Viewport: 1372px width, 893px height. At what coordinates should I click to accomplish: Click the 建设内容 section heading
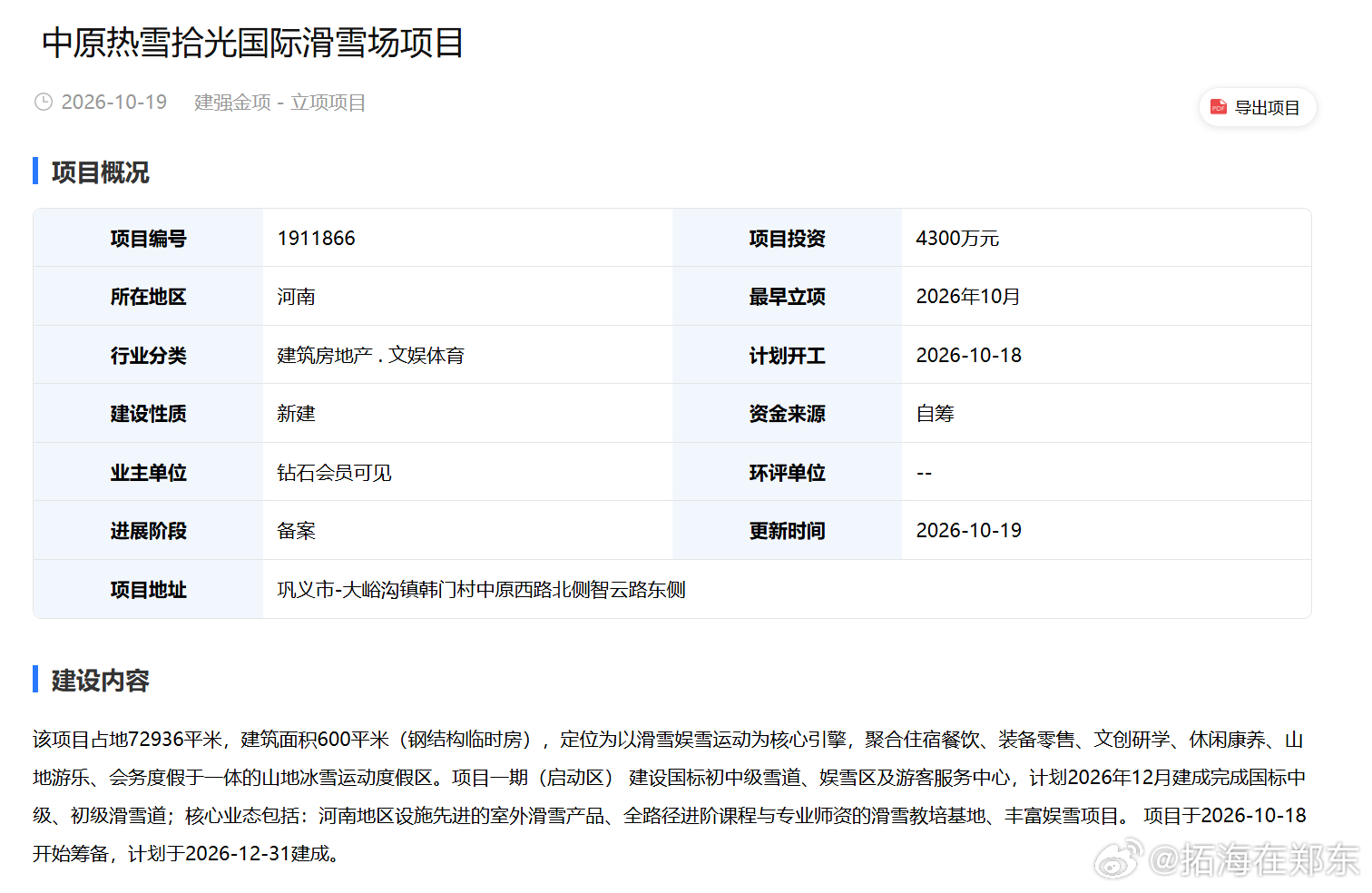[100, 681]
